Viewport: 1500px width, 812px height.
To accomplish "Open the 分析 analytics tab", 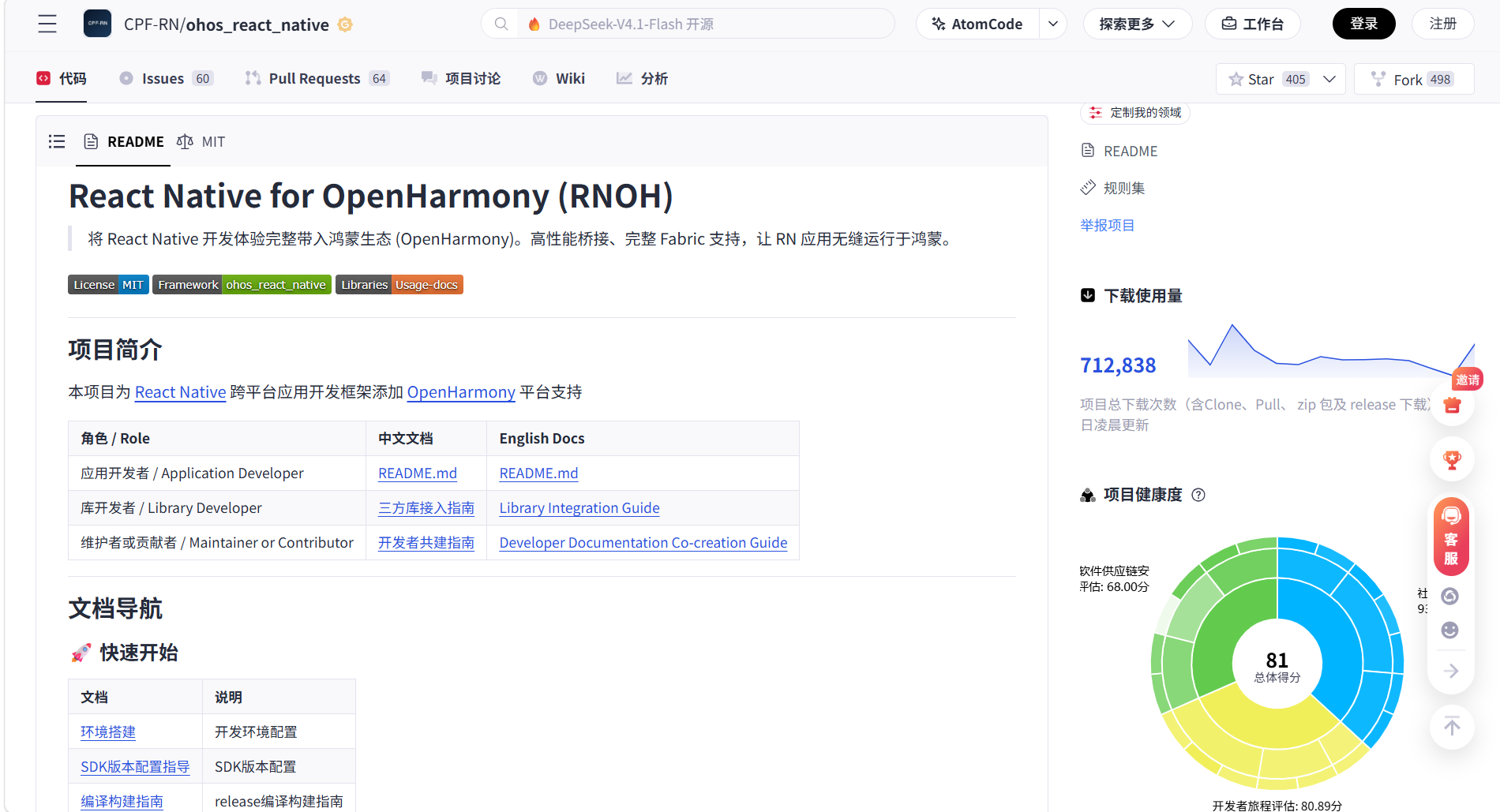I will [643, 78].
